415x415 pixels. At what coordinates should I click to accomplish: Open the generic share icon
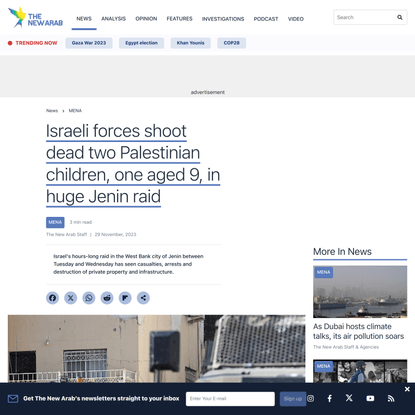tap(143, 298)
